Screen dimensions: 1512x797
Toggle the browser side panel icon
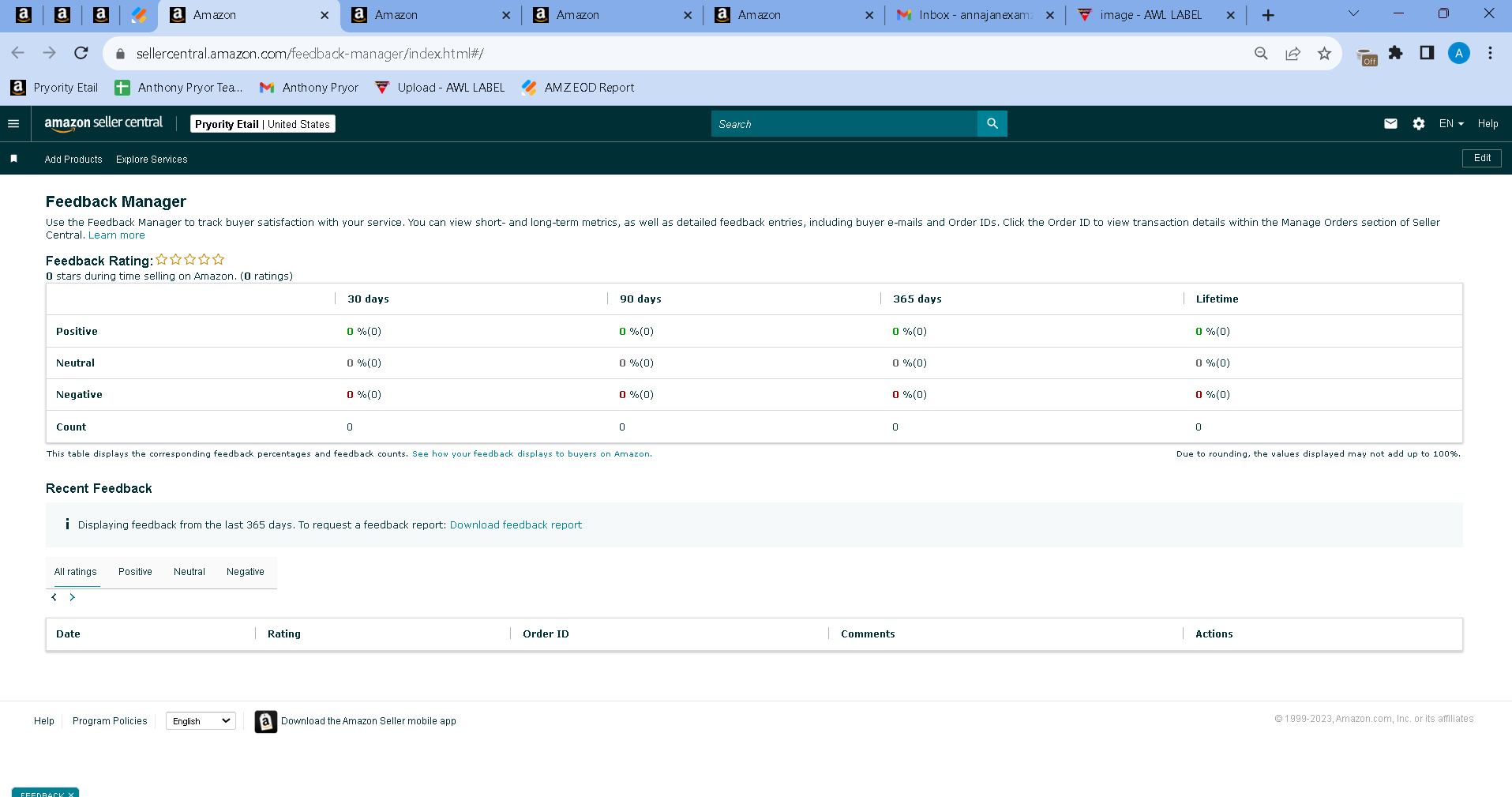1427,53
